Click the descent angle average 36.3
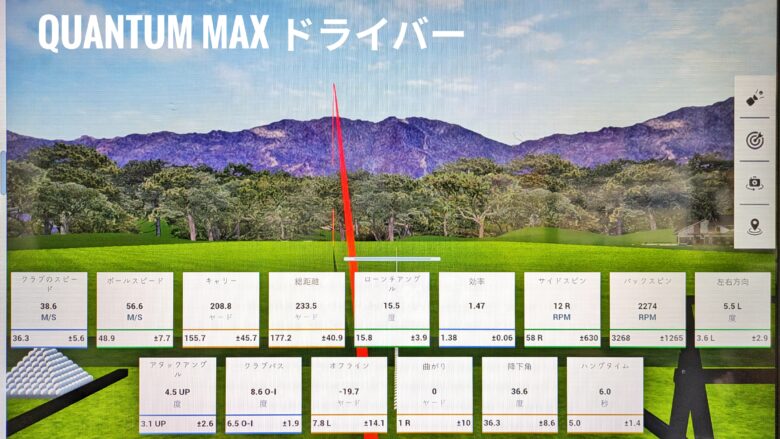Screen dimensions: 780x439 click(x=492, y=424)
